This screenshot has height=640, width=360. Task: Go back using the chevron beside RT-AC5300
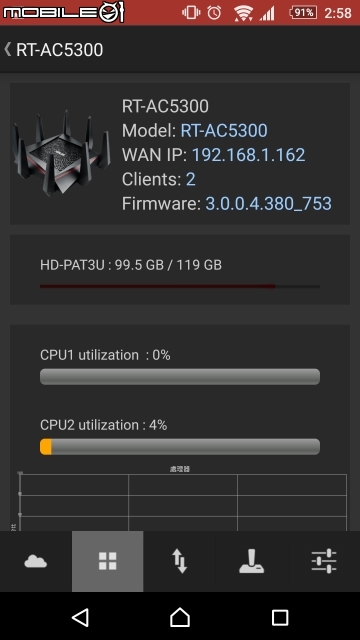coord(7,49)
